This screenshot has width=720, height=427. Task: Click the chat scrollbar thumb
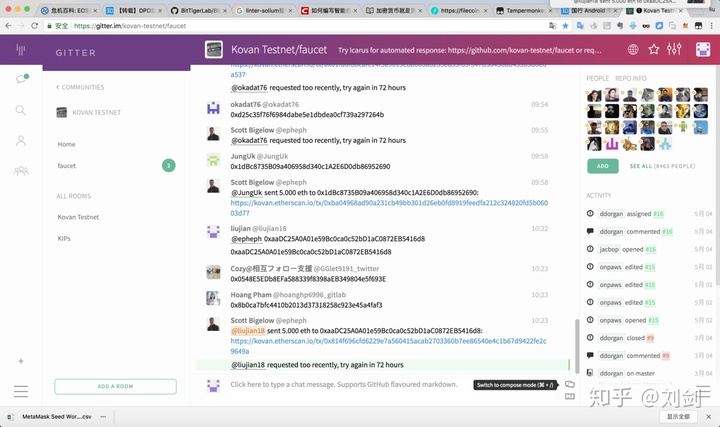[577, 346]
